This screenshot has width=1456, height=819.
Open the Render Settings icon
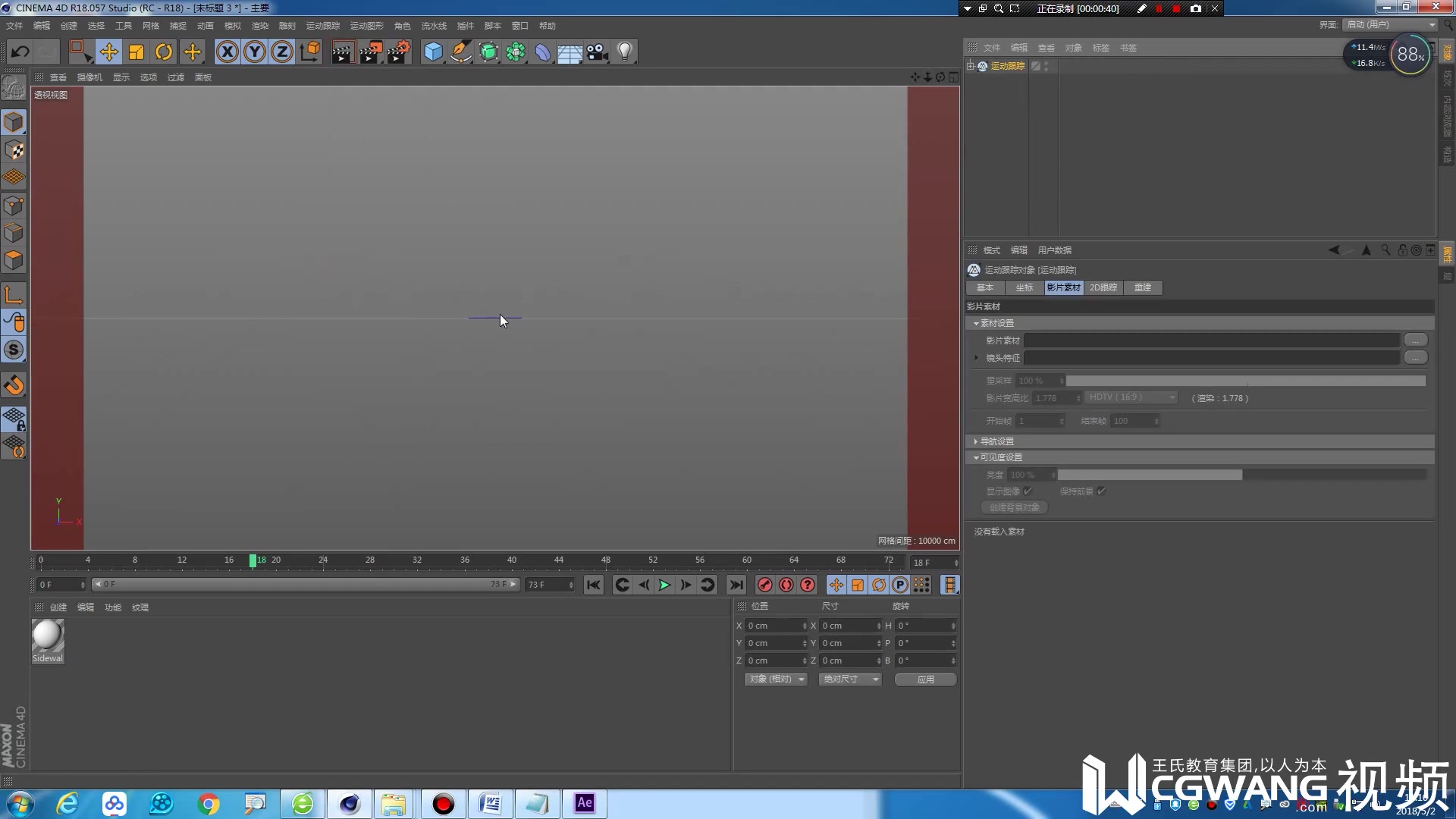pyautogui.click(x=399, y=52)
